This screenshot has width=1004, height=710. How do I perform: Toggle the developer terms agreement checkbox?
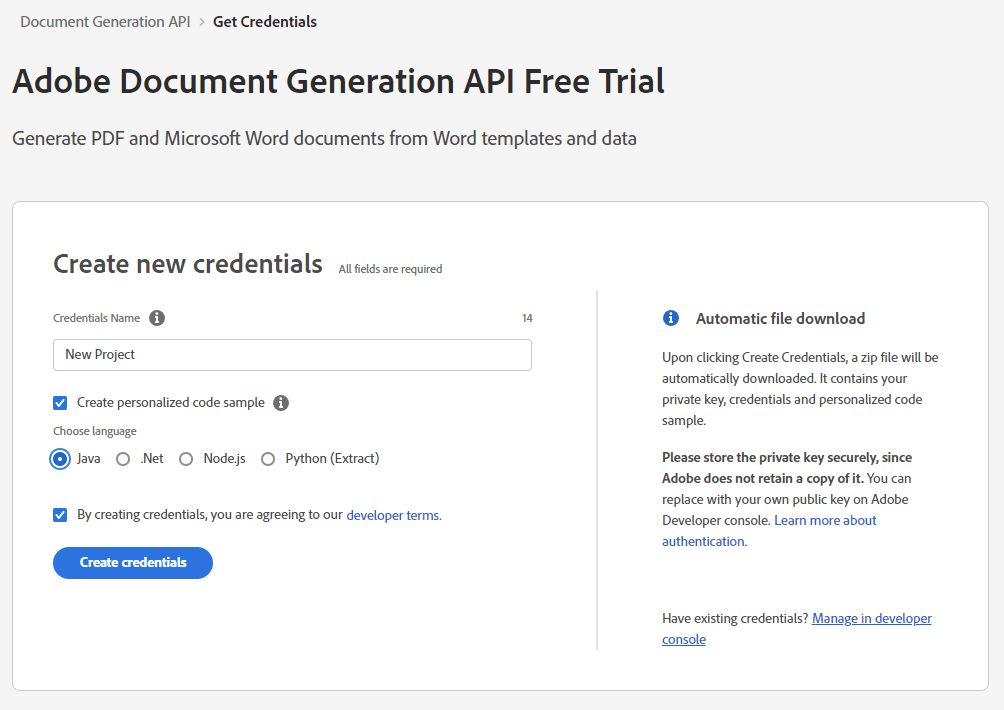[60, 515]
